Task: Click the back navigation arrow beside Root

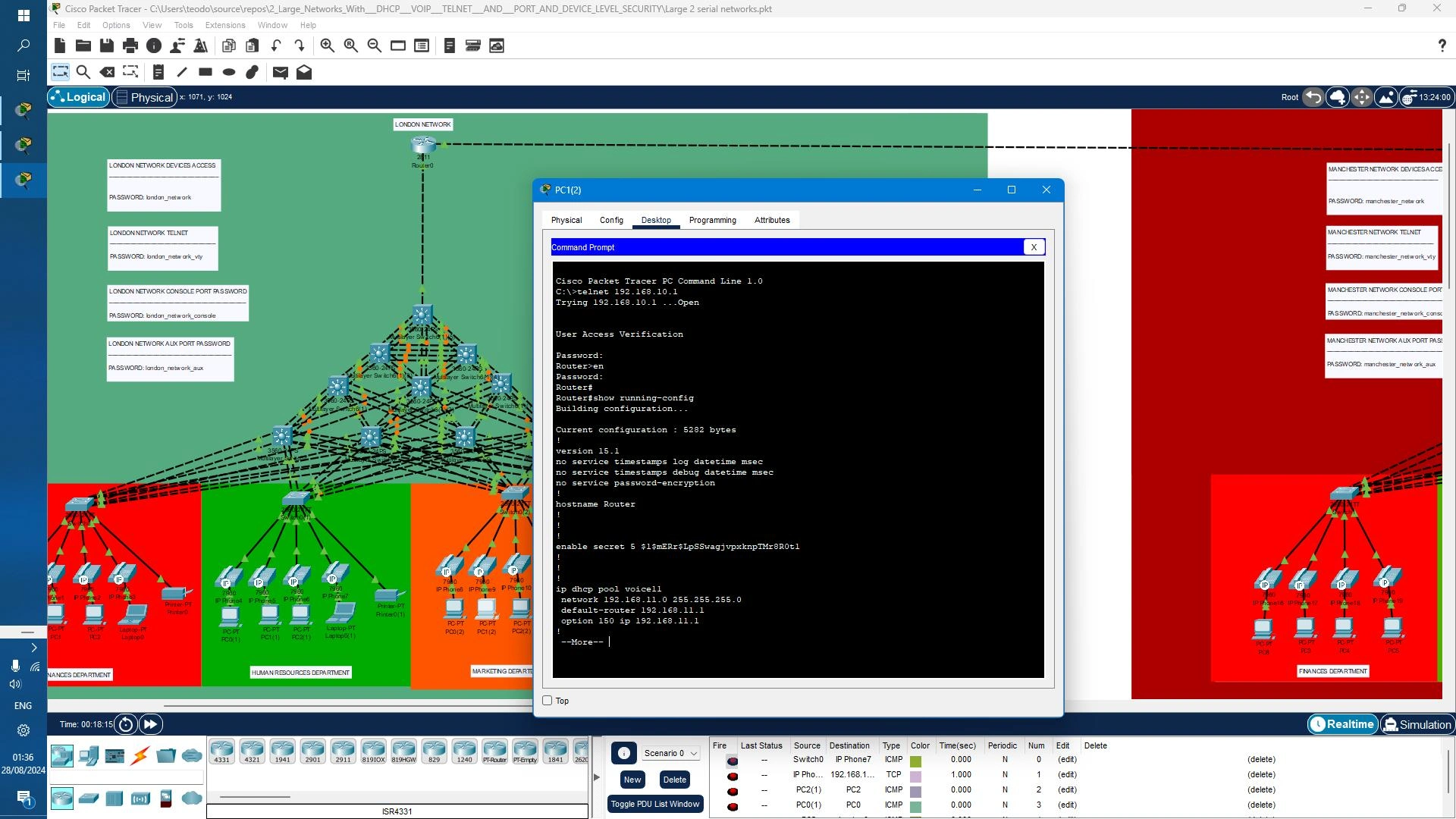Action: (1313, 97)
